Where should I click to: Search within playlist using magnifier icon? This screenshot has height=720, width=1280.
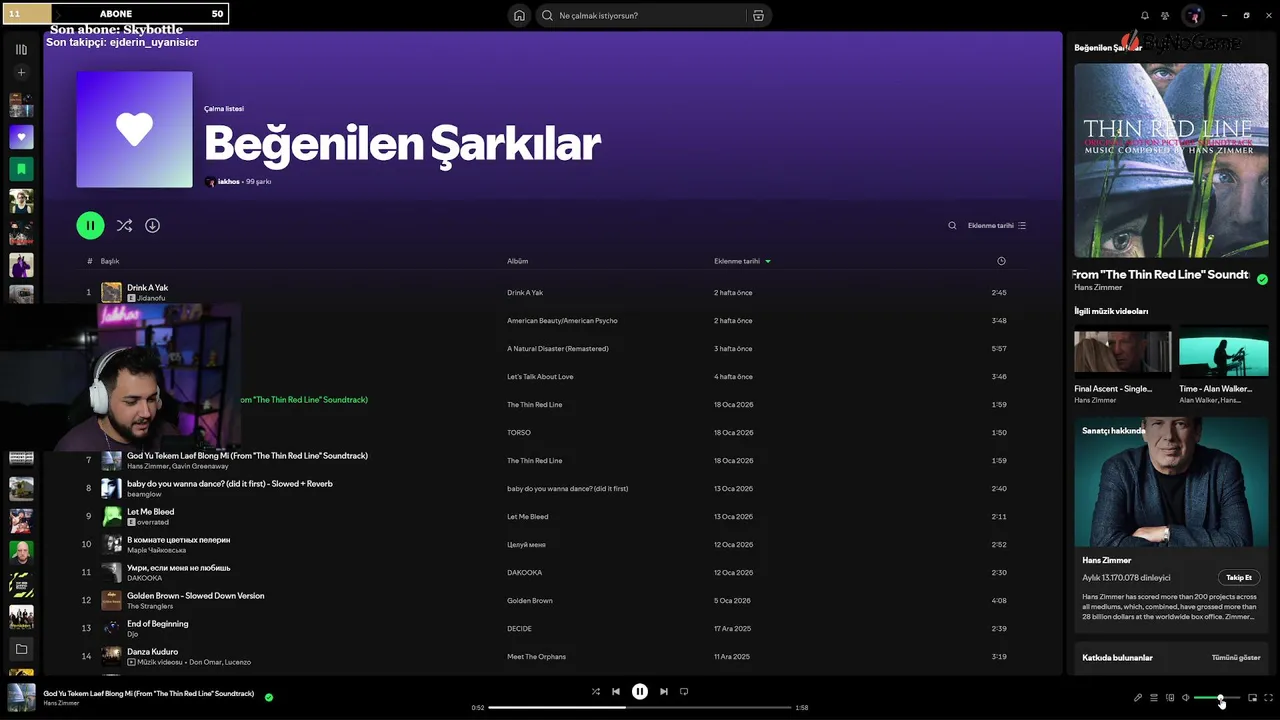[x=952, y=226]
